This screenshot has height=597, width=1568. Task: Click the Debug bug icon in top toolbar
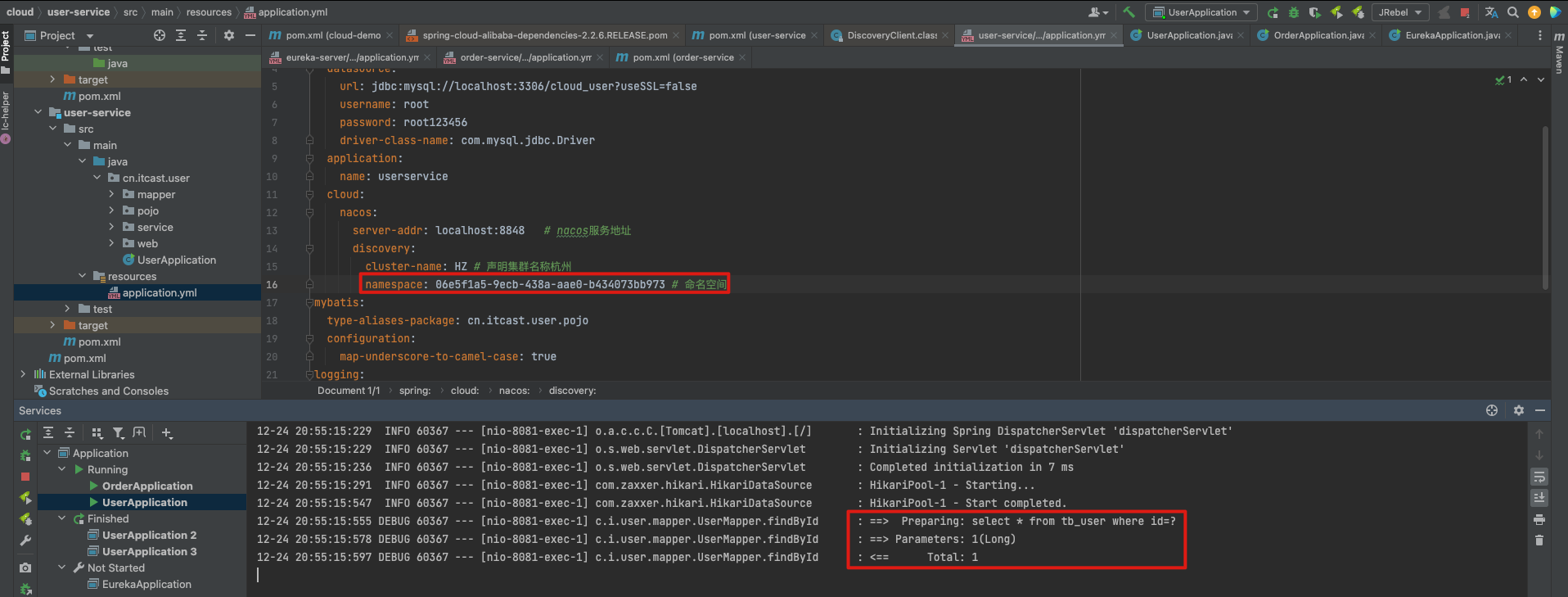[1294, 12]
